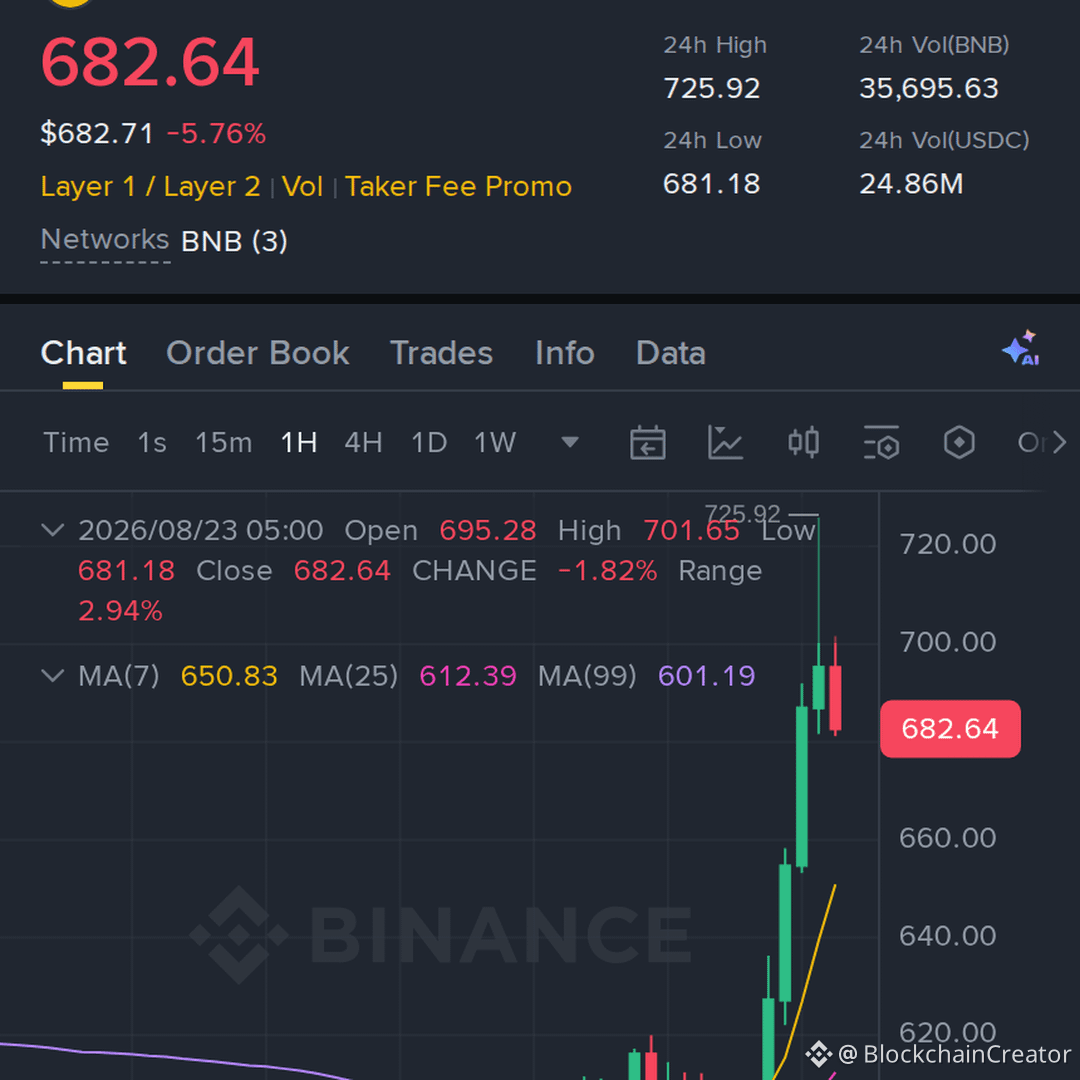This screenshot has width=1080, height=1080.
Task: Tap the 24h Vol(BNB) value 35,695.63
Action: pos(928,88)
